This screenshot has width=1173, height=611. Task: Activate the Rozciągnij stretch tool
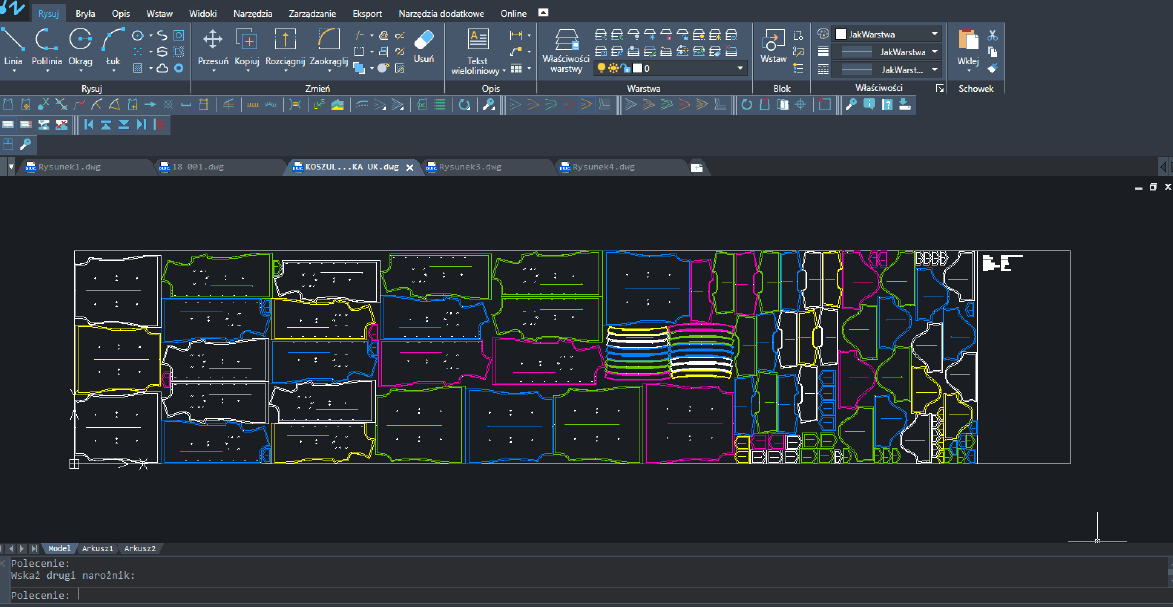pyautogui.click(x=285, y=46)
